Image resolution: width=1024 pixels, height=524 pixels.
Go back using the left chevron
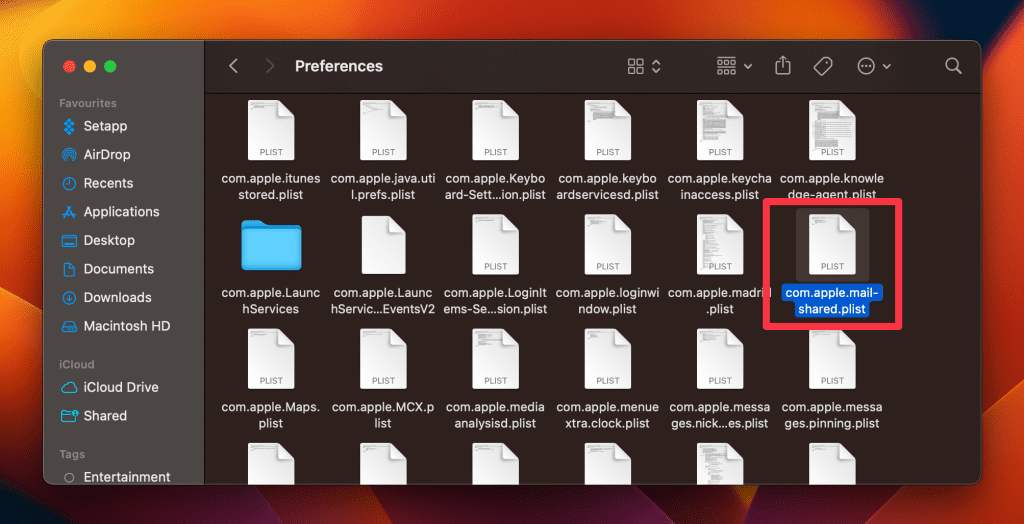coord(233,66)
